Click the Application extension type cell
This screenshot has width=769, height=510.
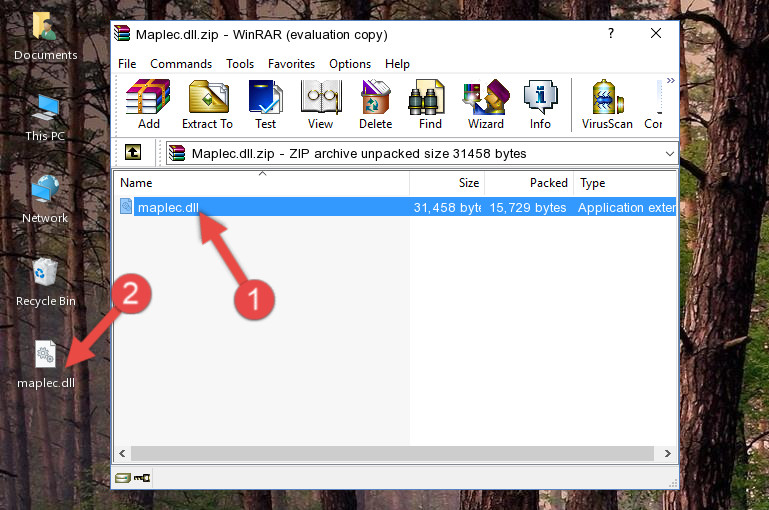[x=626, y=207]
